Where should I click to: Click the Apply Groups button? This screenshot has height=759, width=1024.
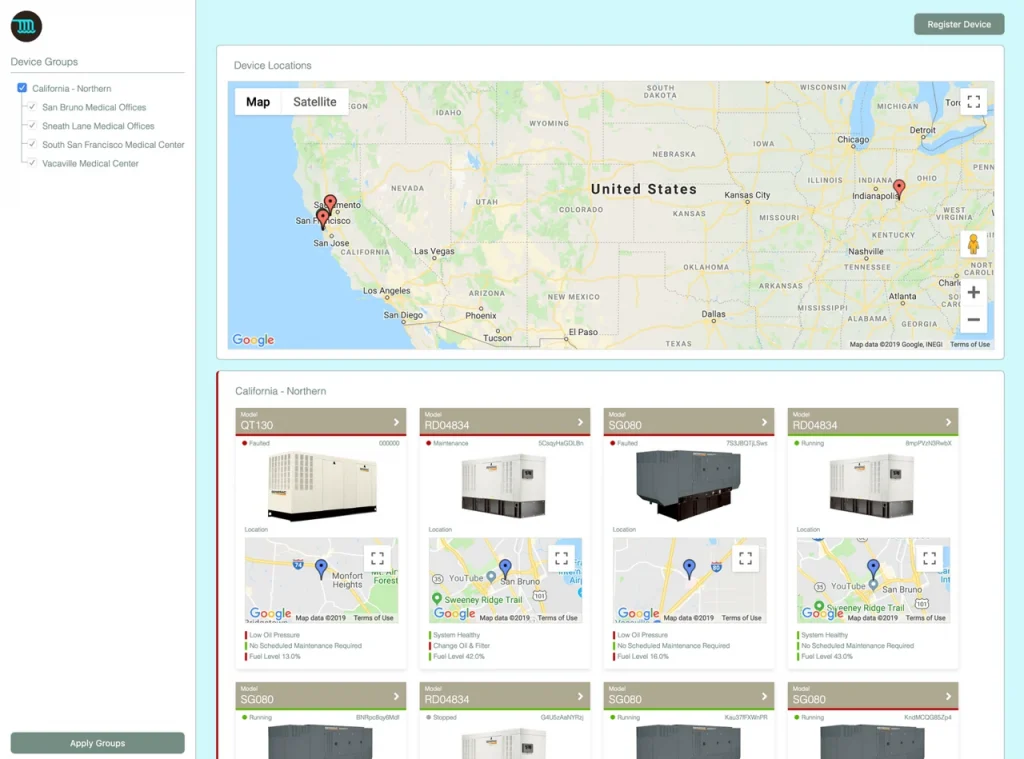[97, 743]
